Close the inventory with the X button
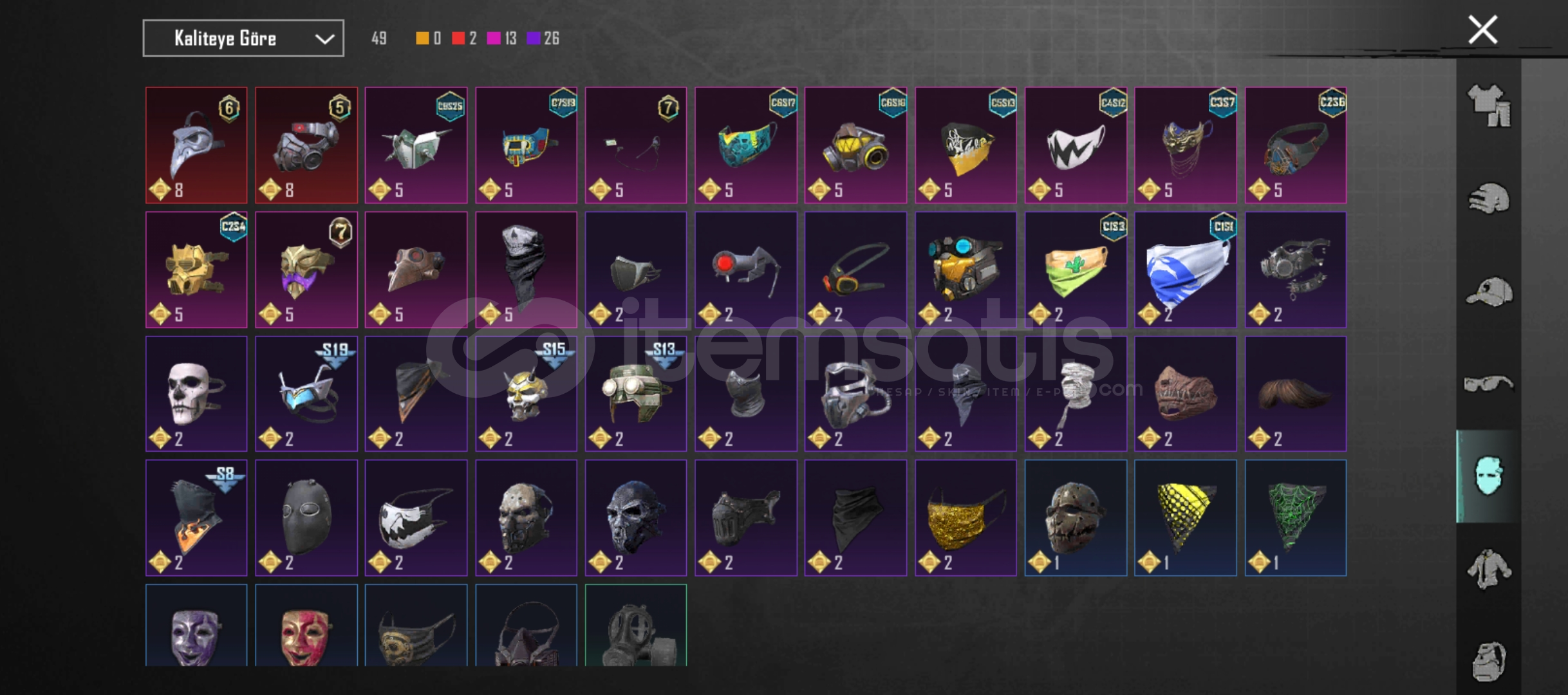Screen dimensions: 1568x695 pyautogui.click(x=1482, y=30)
